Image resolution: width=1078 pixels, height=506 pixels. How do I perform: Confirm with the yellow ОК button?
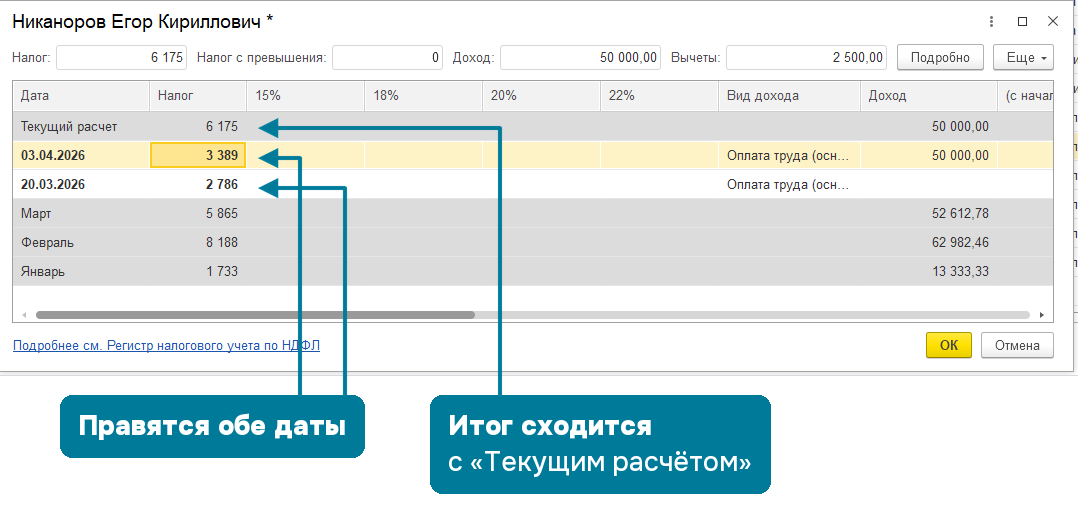point(949,346)
